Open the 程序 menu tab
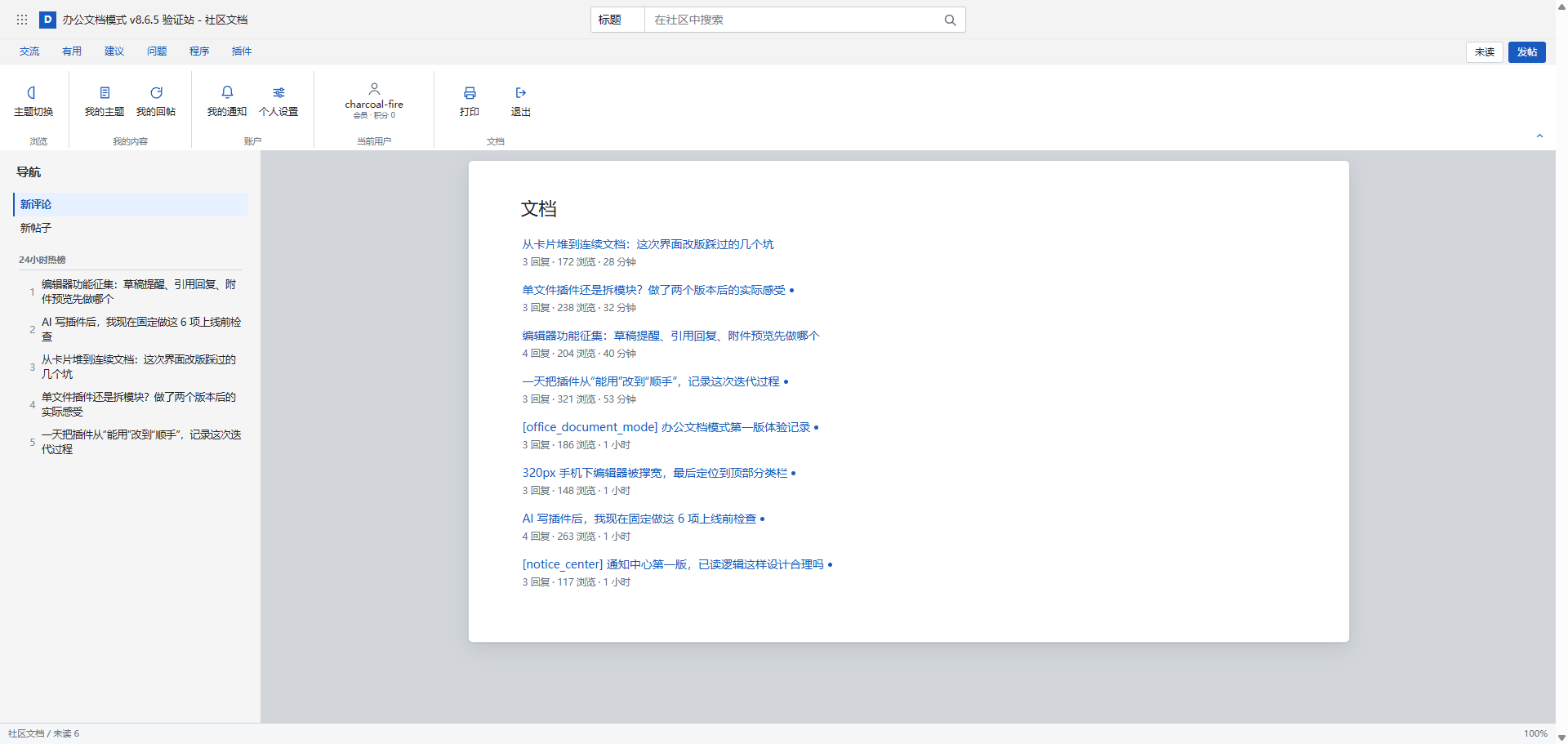1568x744 pixels. 199,51
